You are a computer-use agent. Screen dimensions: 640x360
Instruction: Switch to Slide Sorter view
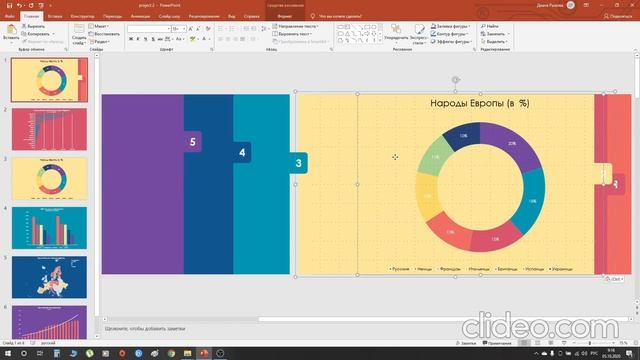coord(538,343)
